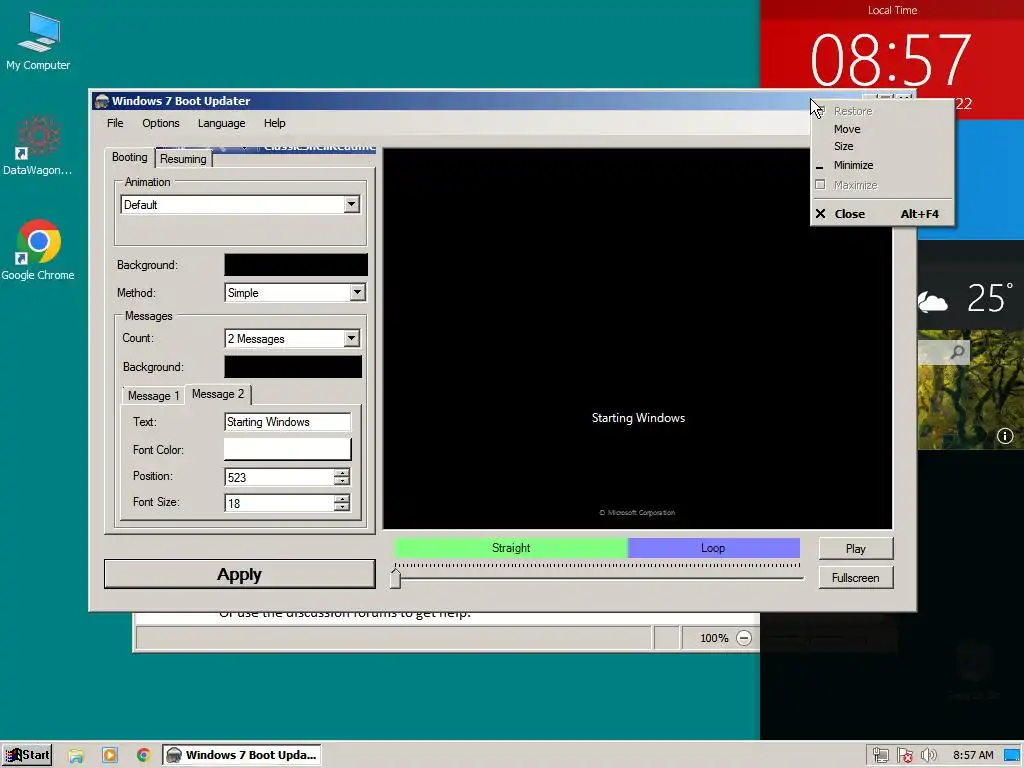
Task: Launch Chrome from taskbar quick launch
Action: coord(144,755)
